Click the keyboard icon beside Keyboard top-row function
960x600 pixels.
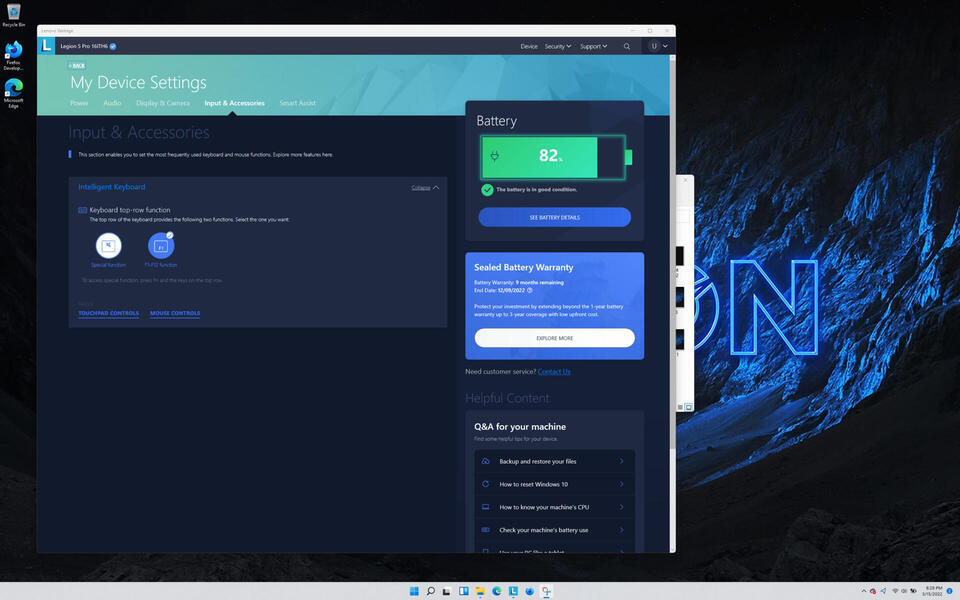pyautogui.click(x=83, y=210)
